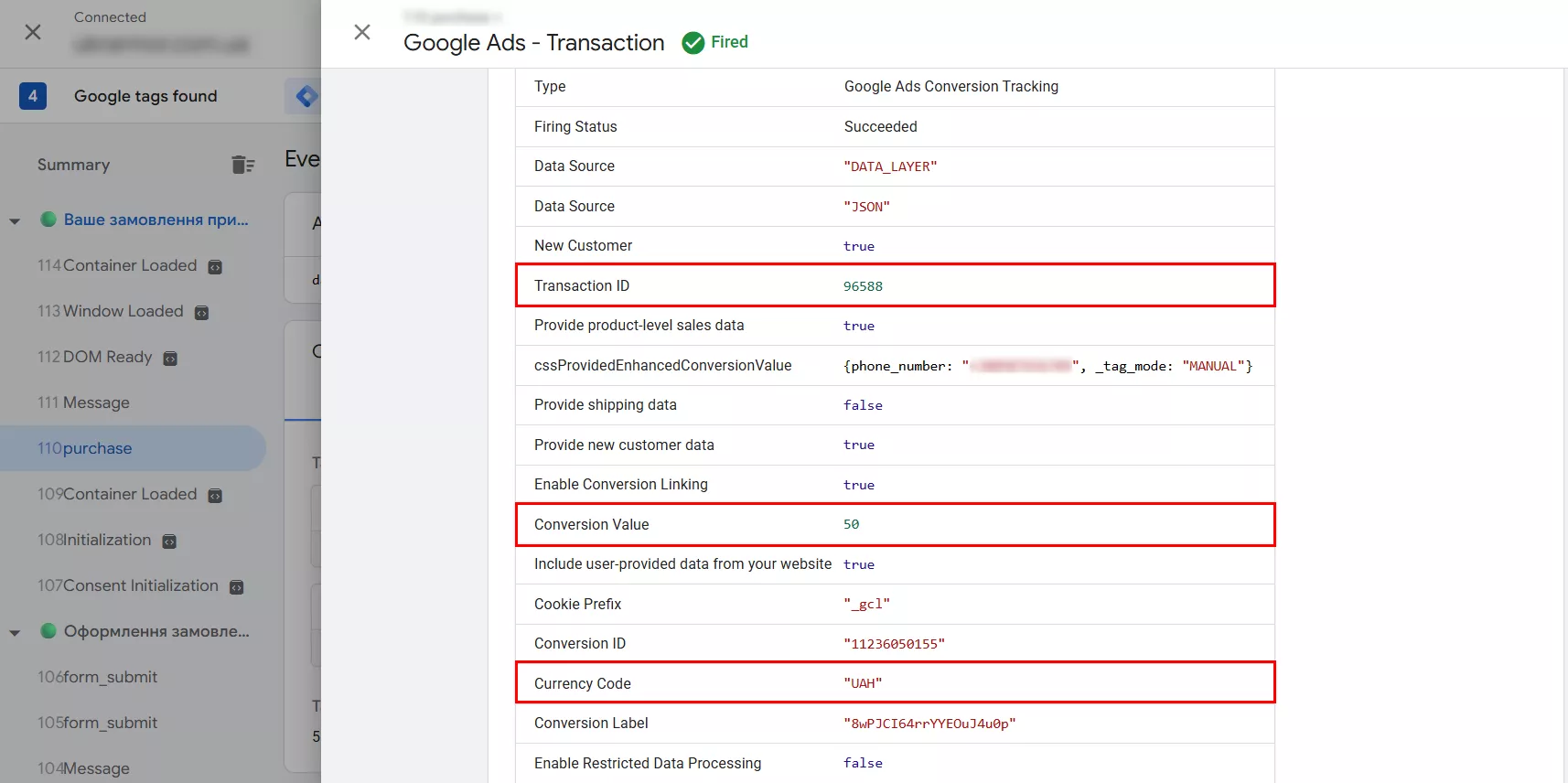The width and height of the screenshot is (1568, 783).
Task: Open the 'Ваше замовлення при...' page link
Action: pyautogui.click(x=156, y=220)
